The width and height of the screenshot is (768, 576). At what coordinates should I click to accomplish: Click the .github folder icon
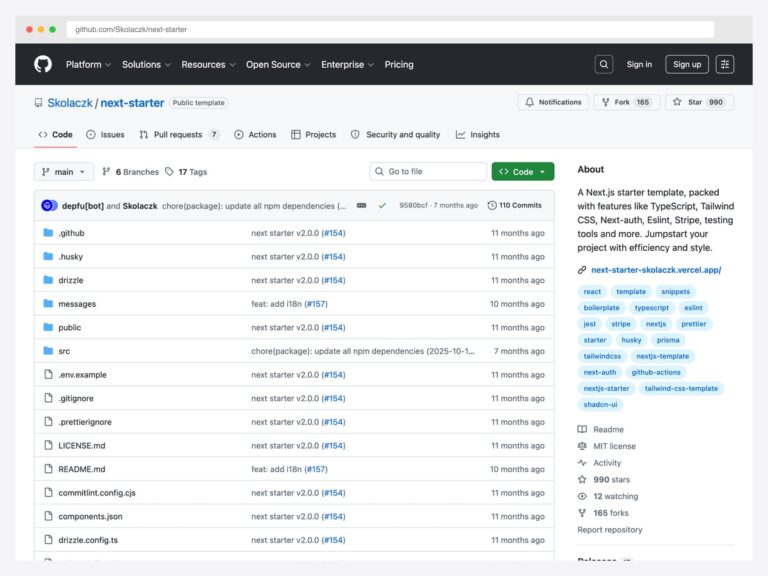point(48,233)
